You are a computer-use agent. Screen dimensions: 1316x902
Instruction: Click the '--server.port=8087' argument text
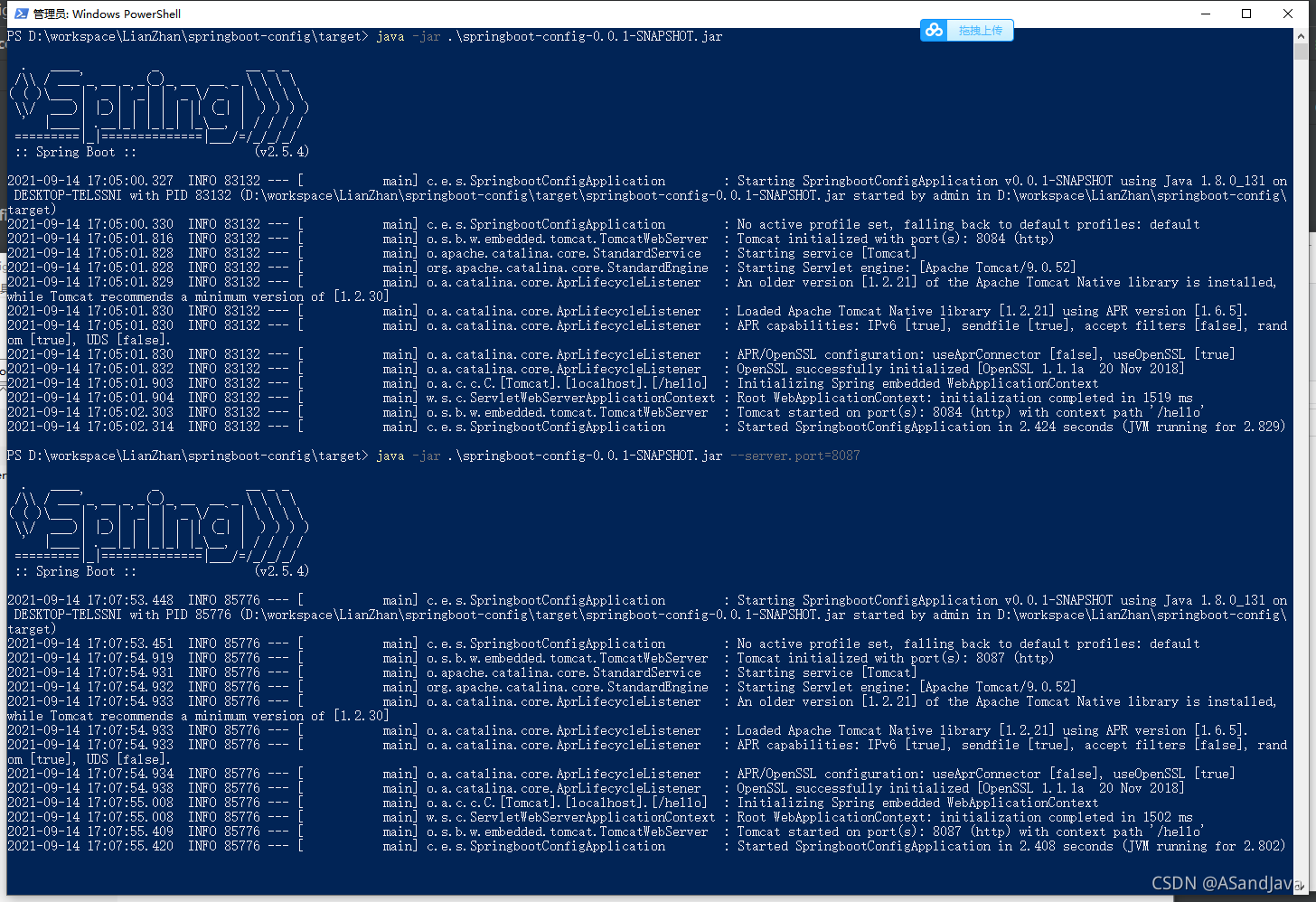pos(794,456)
